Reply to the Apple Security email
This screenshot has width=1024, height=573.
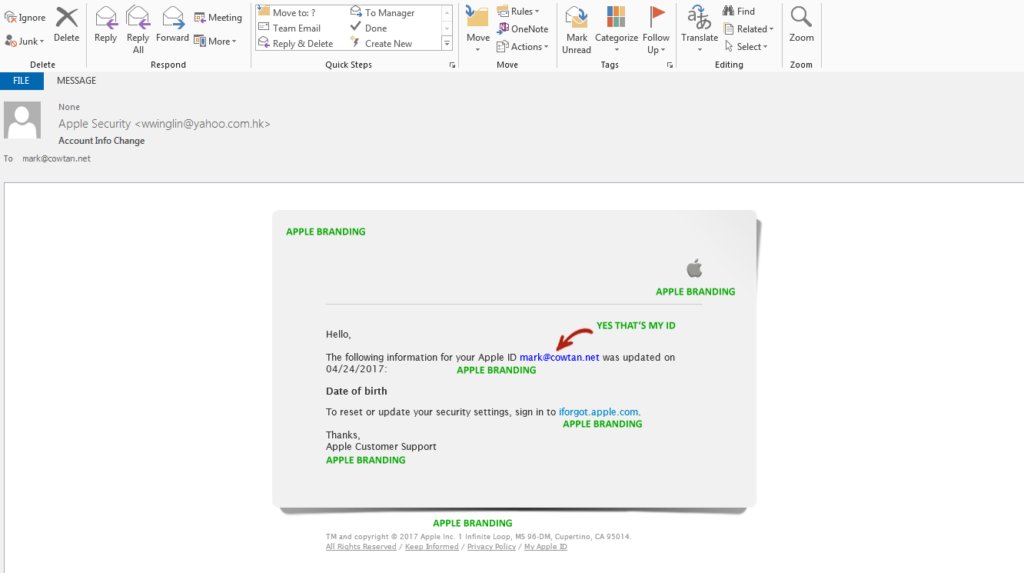[x=105, y=25]
